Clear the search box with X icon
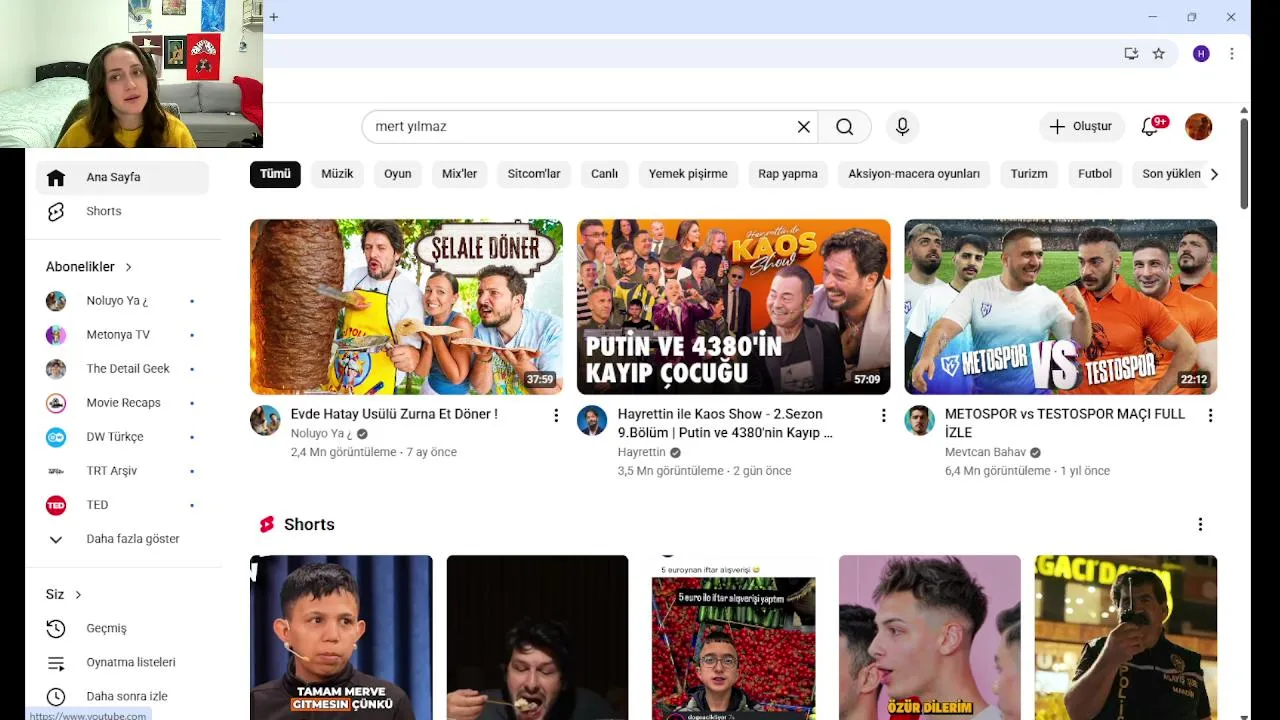 (803, 127)
